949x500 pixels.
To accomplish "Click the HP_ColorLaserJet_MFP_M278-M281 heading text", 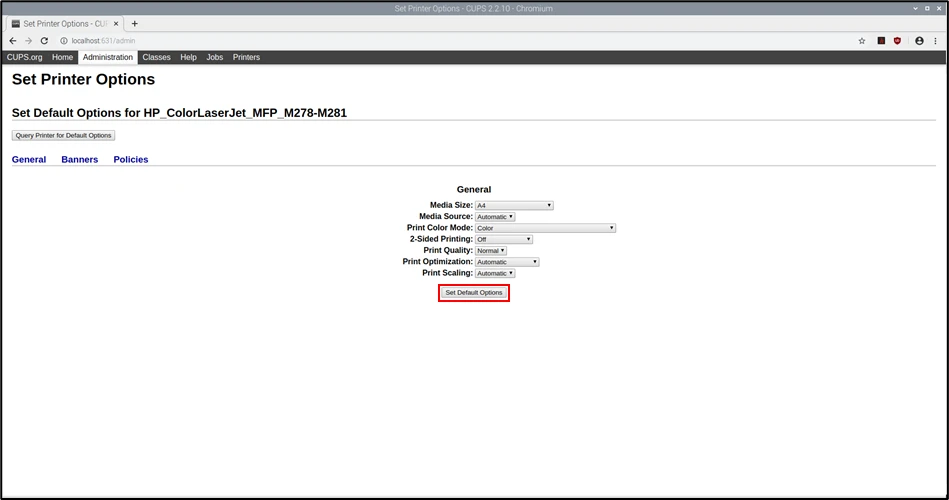I will pyautogui.click(x=245, y=113).
